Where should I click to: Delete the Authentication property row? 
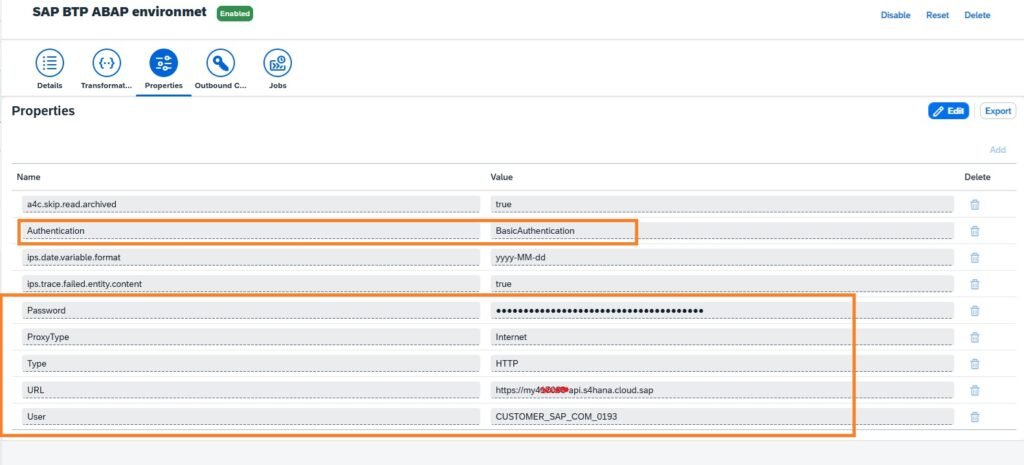(x=974, y=231)
